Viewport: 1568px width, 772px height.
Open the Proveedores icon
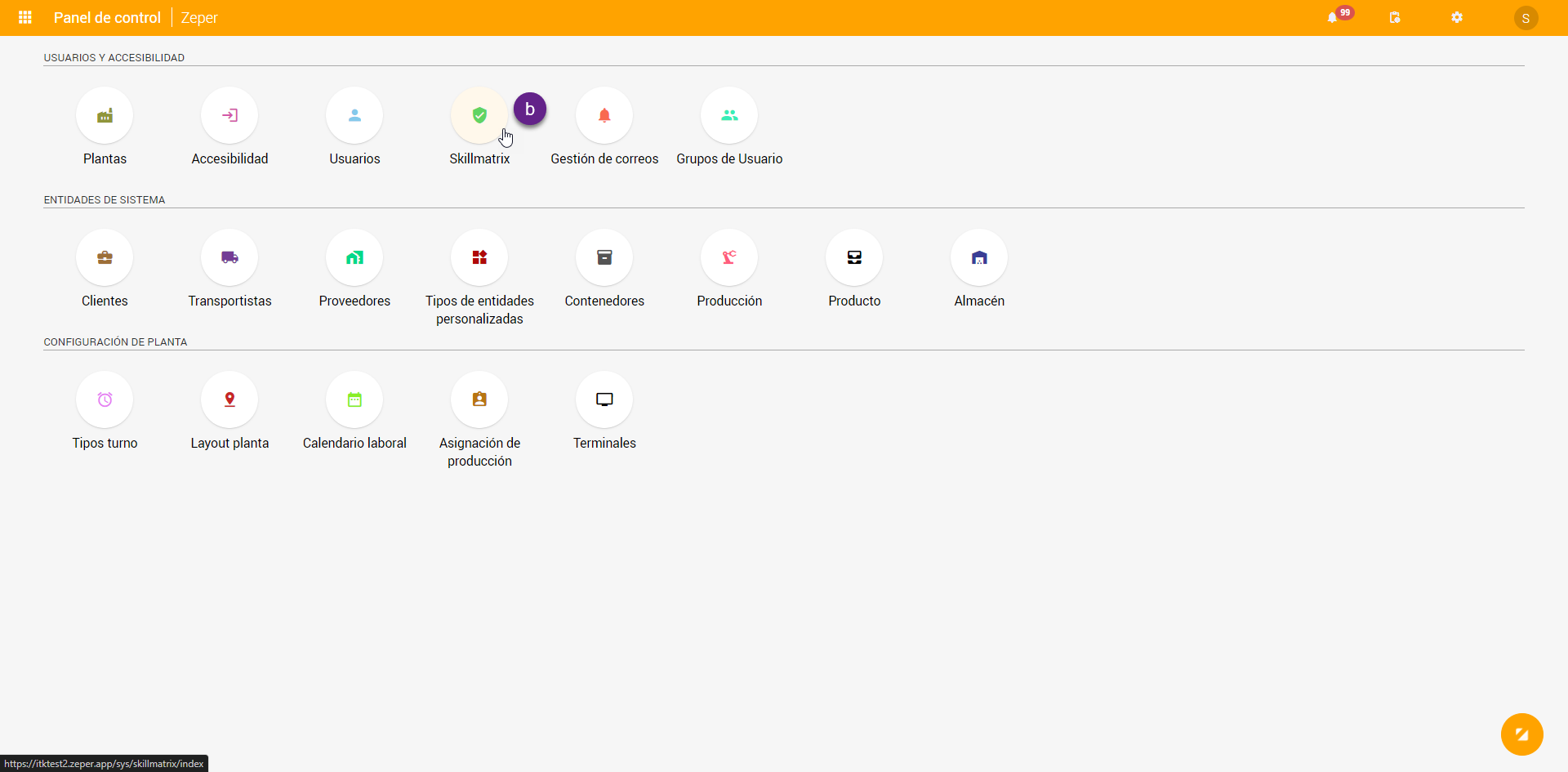coord(354,257)
